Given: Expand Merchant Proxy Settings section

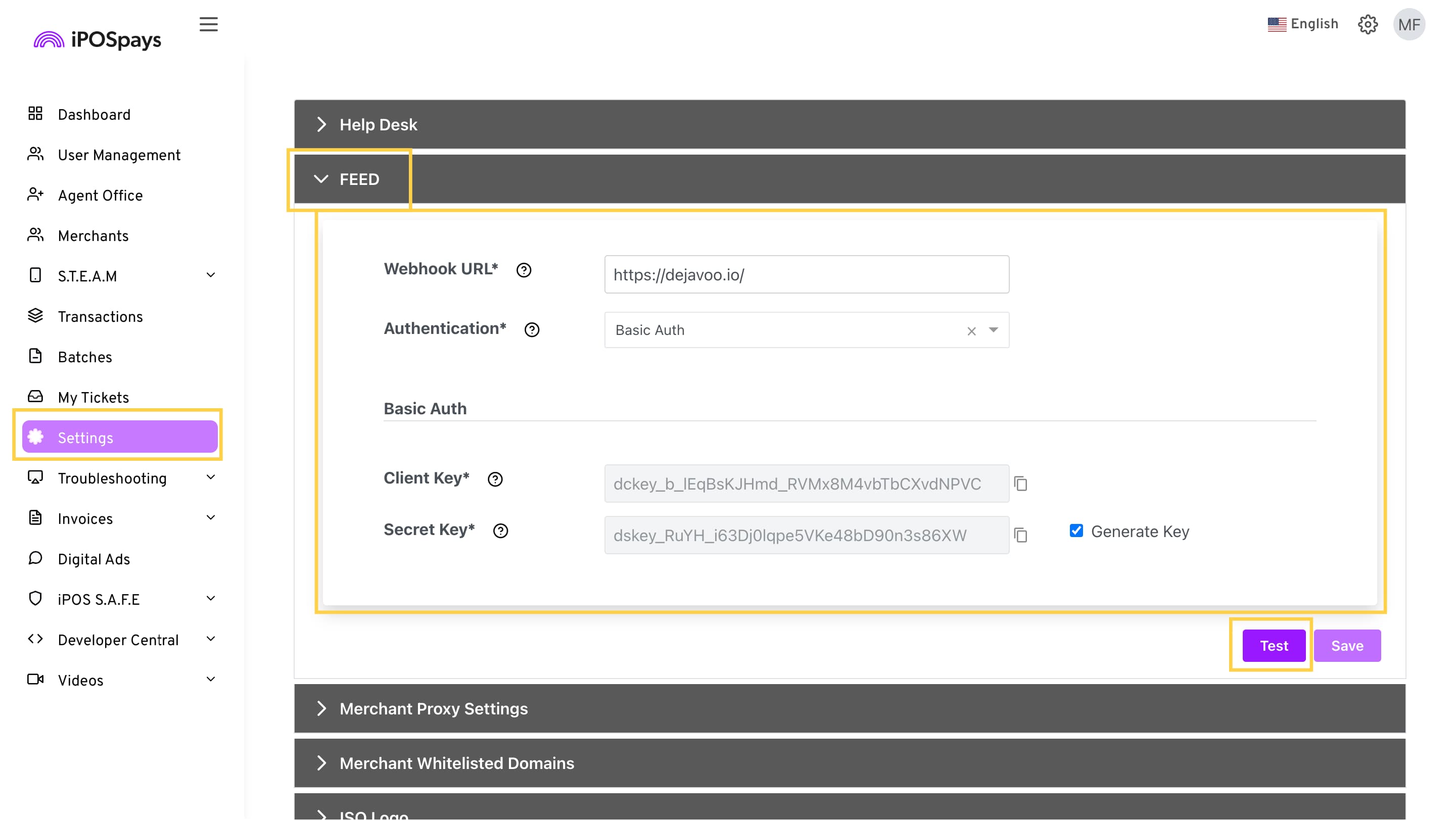Looking at the screenshot, I should click(x=850, y=709).
